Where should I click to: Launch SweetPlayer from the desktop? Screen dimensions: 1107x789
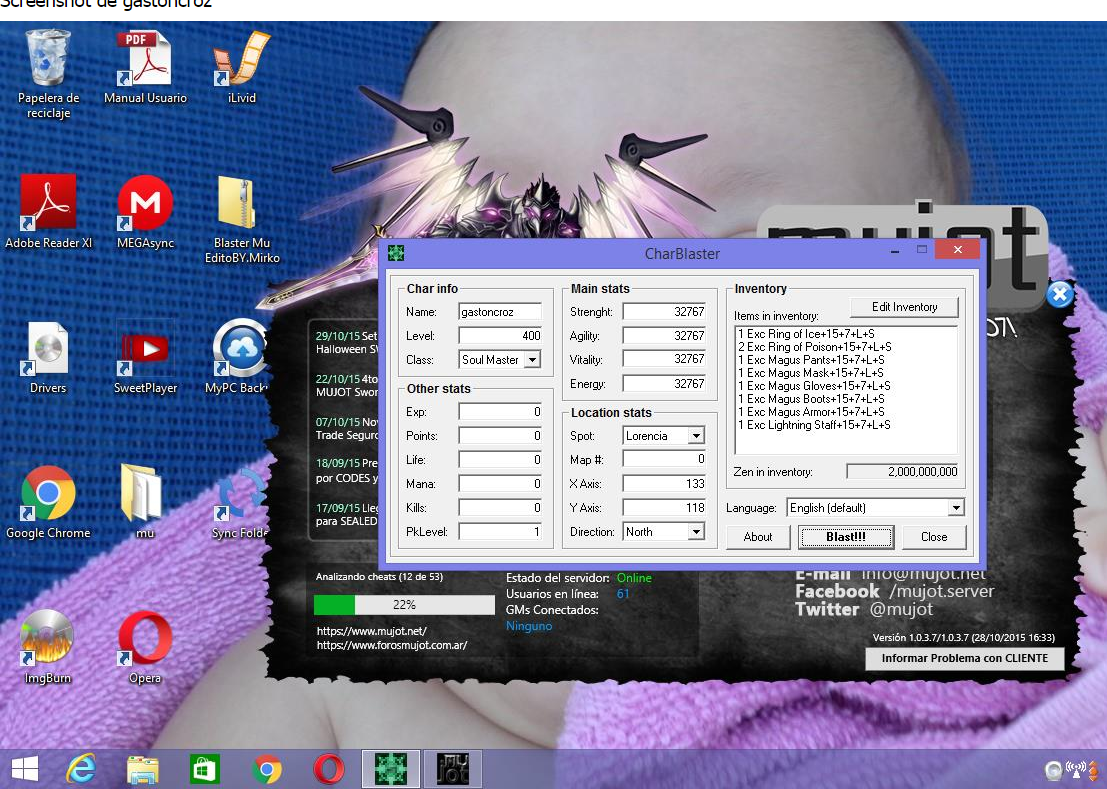click(x=145, y=348)
